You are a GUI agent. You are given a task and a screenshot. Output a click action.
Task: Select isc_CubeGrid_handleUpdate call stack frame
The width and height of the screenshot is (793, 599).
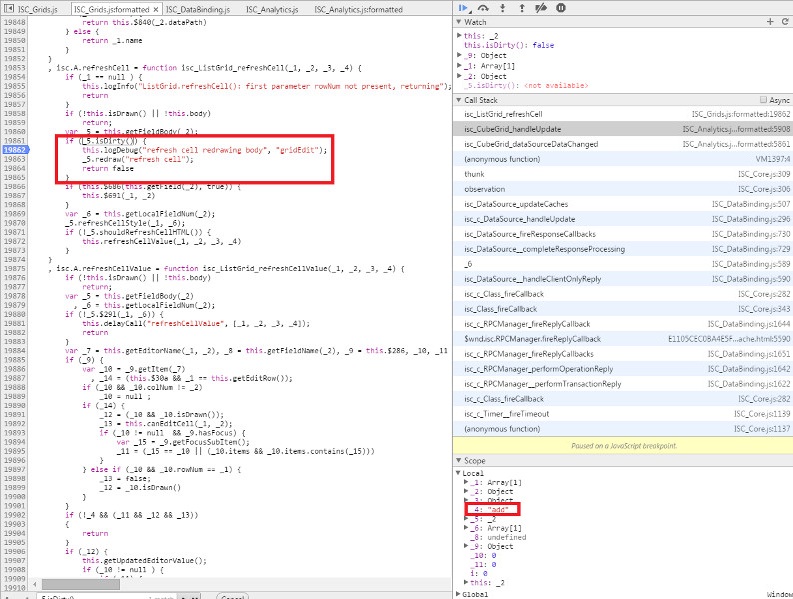pyautogui.click(x=513, y=129)
